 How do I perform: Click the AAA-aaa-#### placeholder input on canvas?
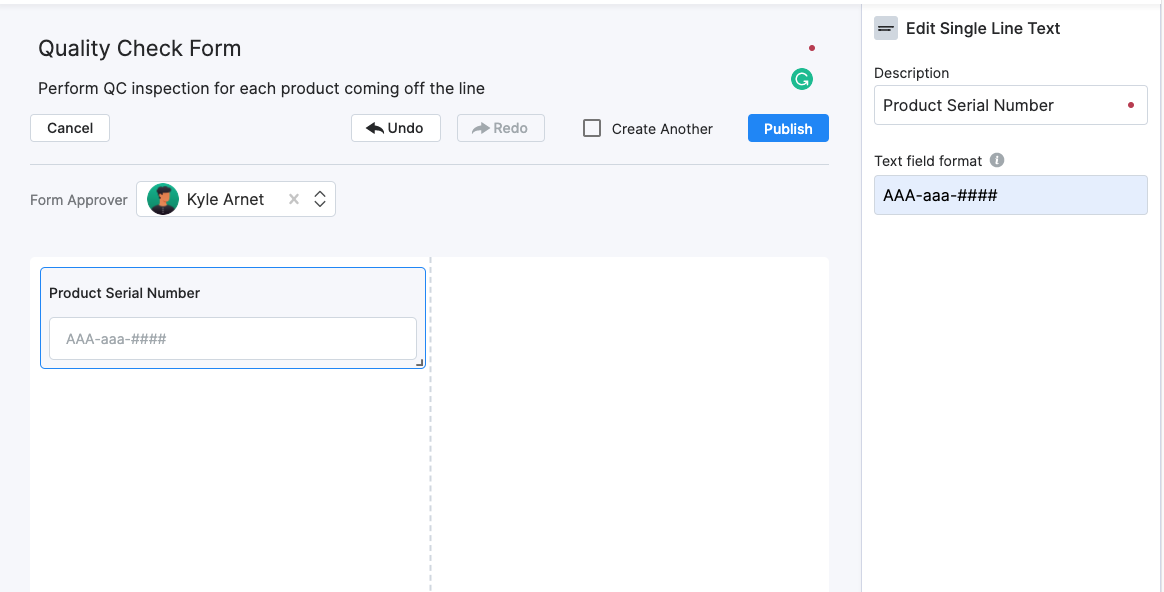[232, 339]
